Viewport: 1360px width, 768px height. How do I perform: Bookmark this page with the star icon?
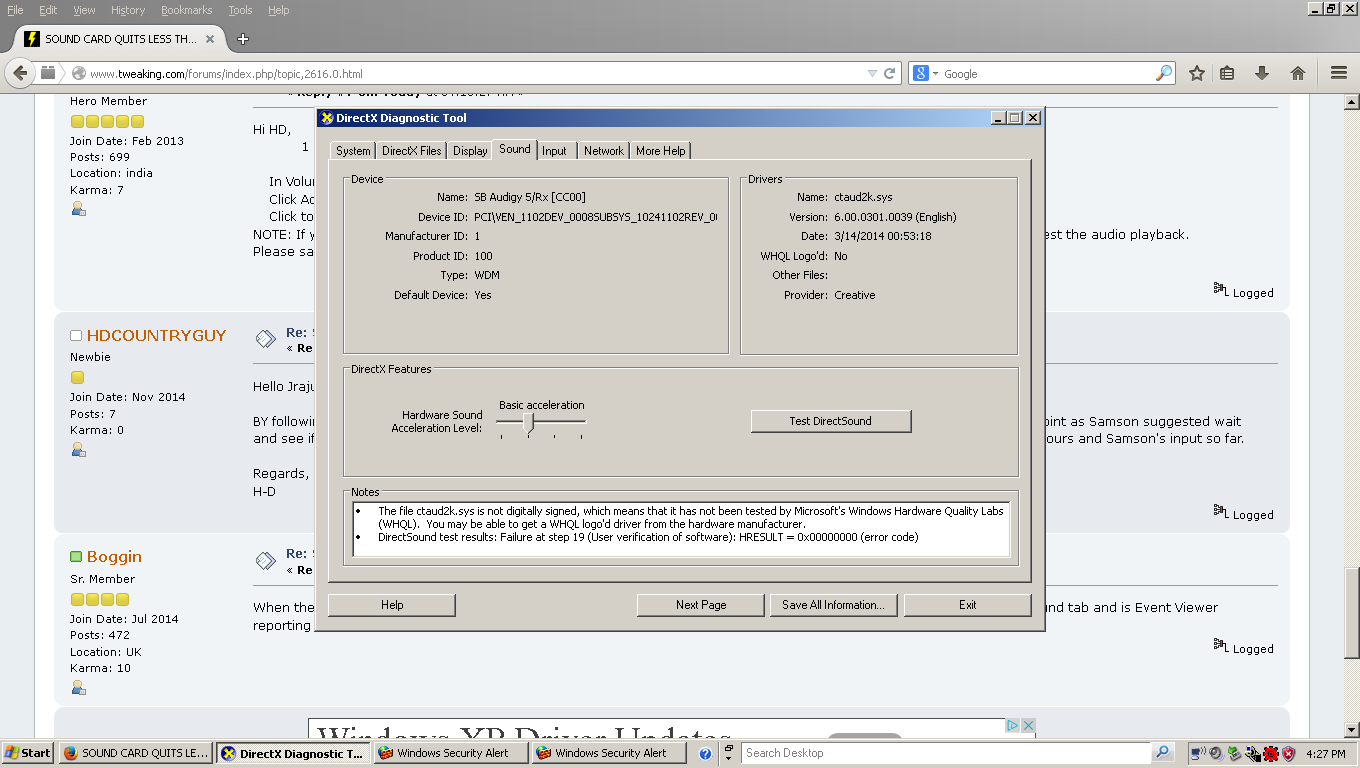[1196, 73]
